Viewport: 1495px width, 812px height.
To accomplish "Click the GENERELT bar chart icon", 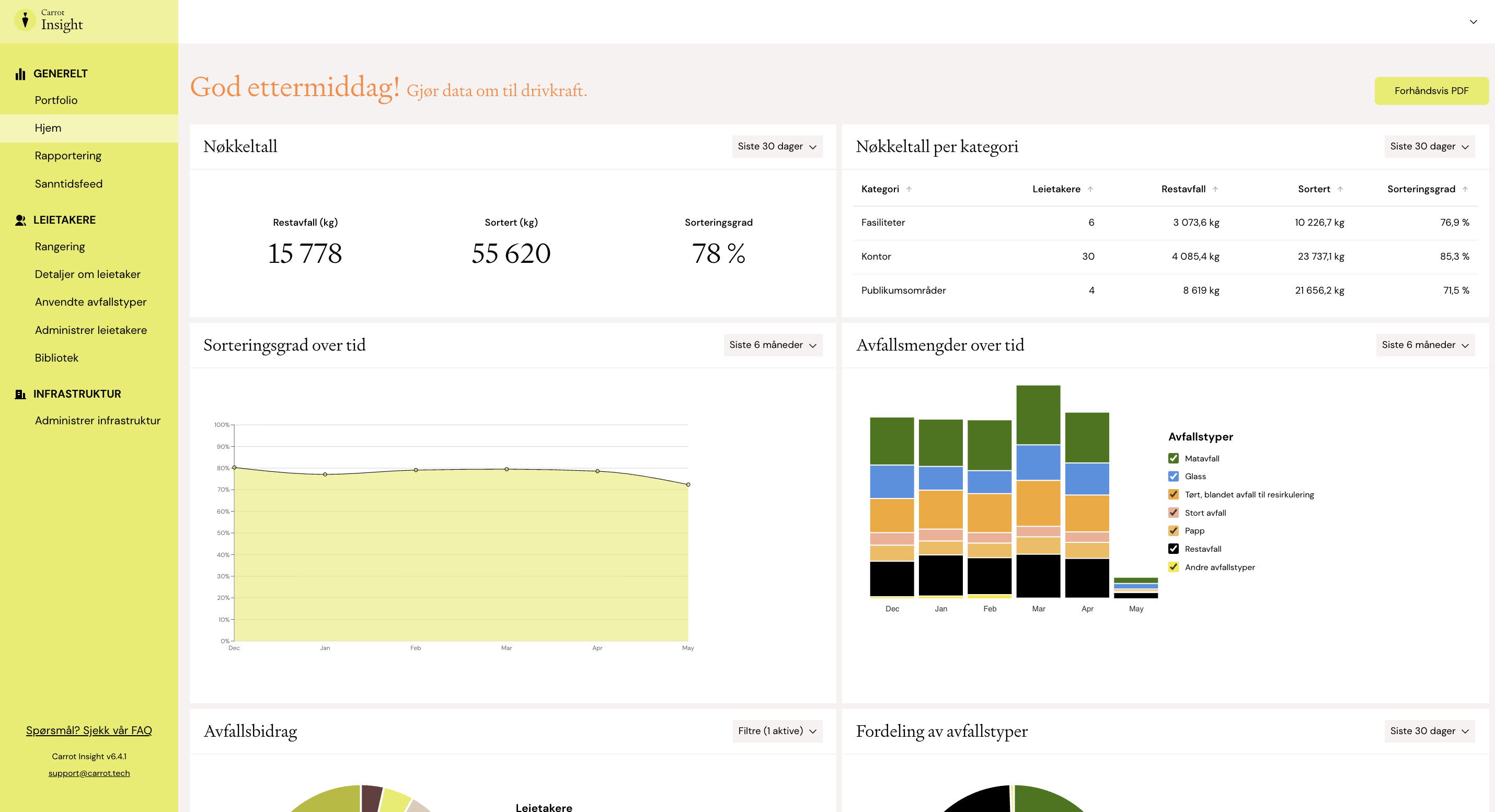I will [x=20, y=74].
